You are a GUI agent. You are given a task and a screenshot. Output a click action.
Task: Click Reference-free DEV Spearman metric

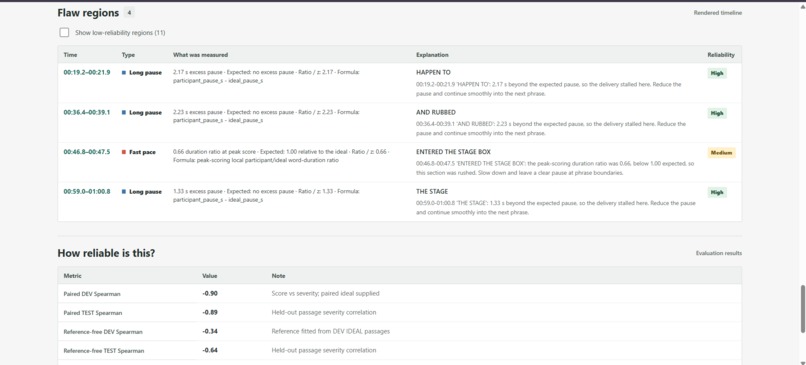(x=103, y=332)
